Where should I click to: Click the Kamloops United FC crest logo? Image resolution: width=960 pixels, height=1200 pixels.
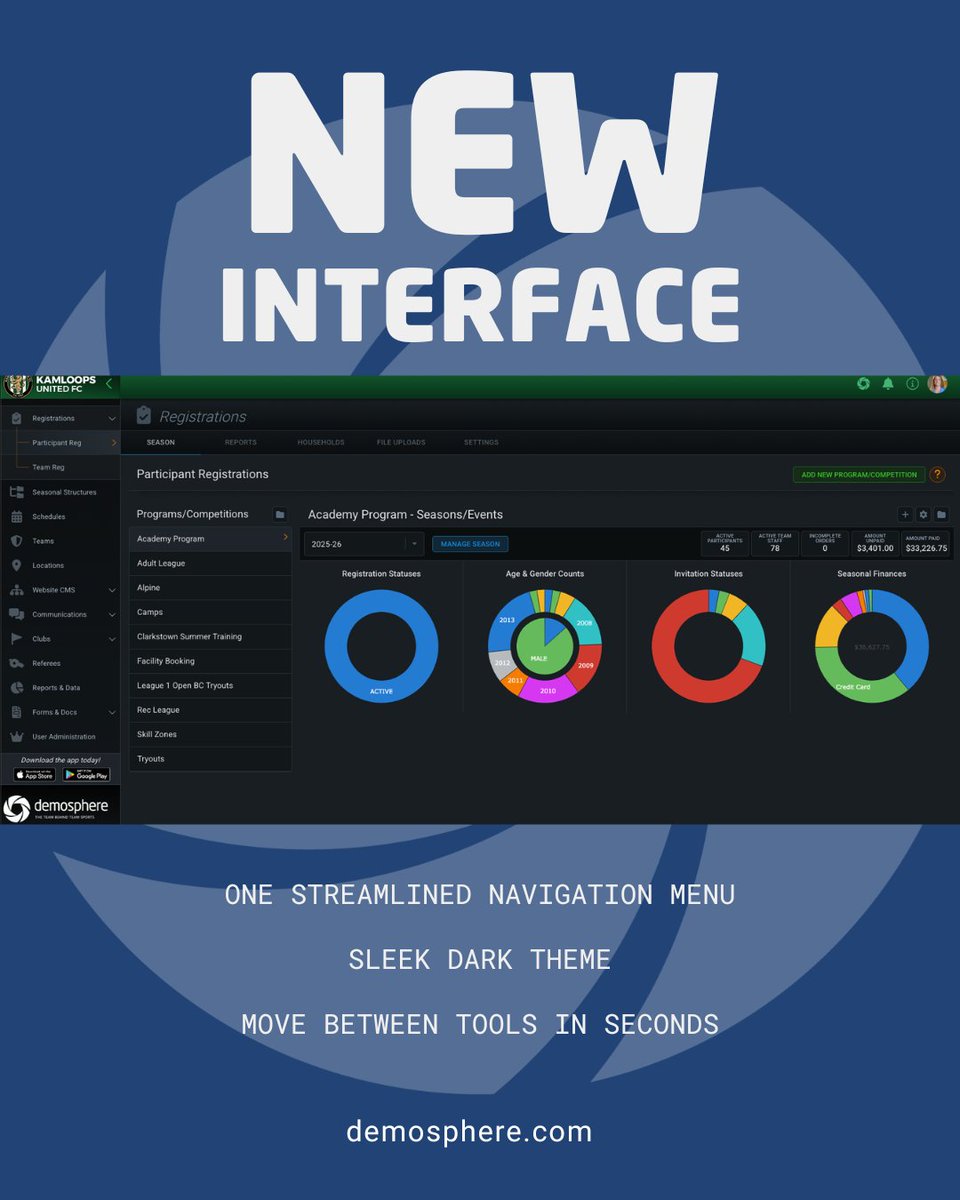pos(17,385)
